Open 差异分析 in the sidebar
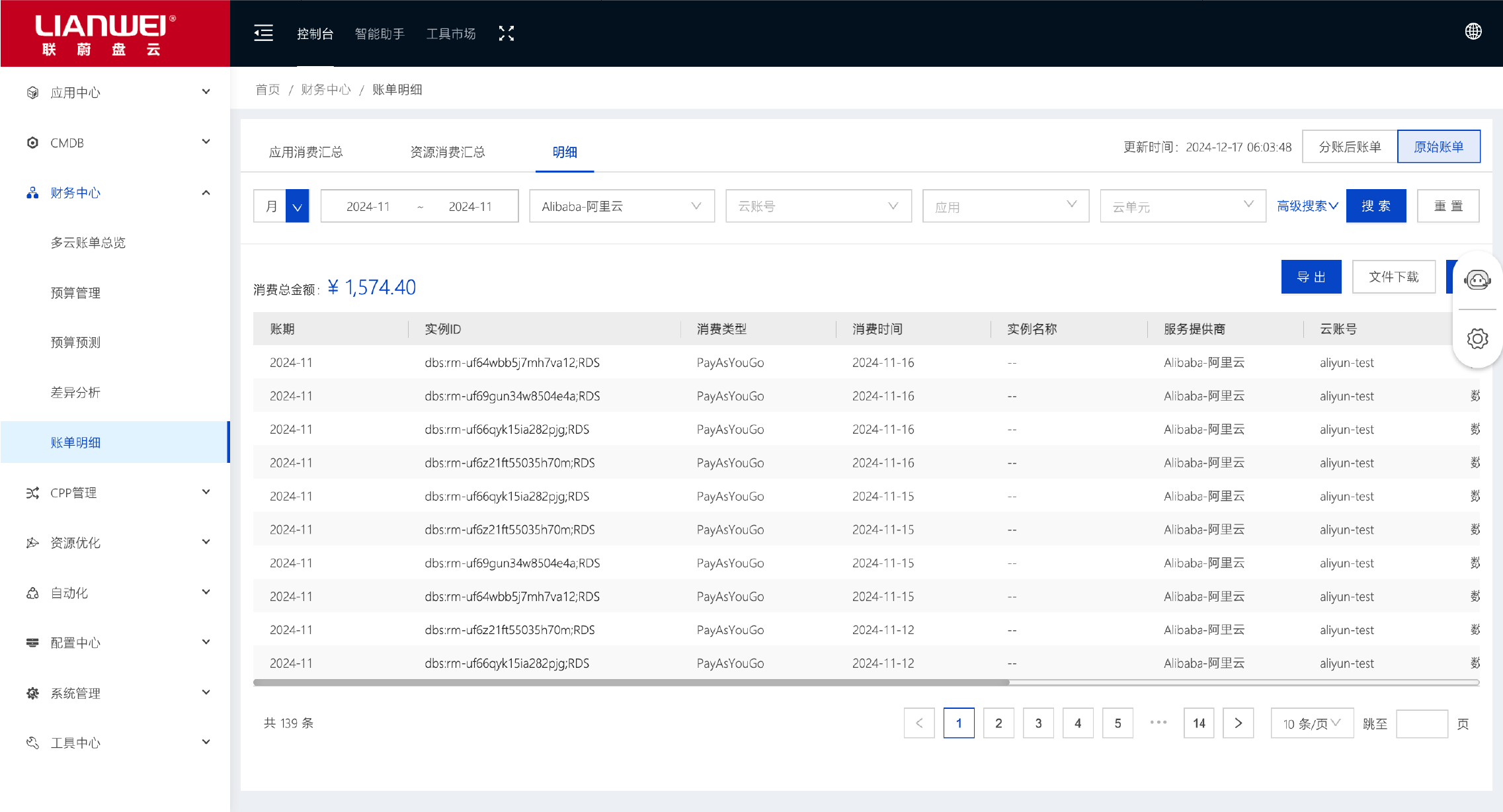 (x=75, y=393)
